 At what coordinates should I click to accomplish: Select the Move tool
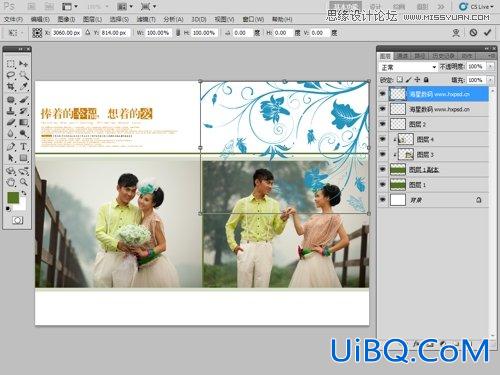tap(23, 64)
